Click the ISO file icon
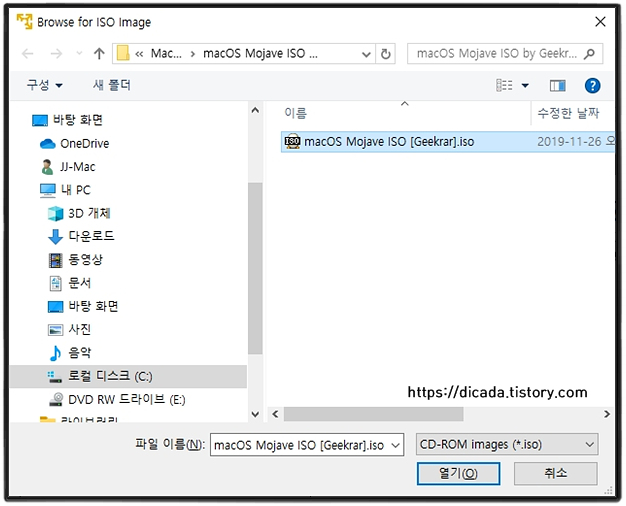This screenshot has width=626, height=506. coord(292,142)
